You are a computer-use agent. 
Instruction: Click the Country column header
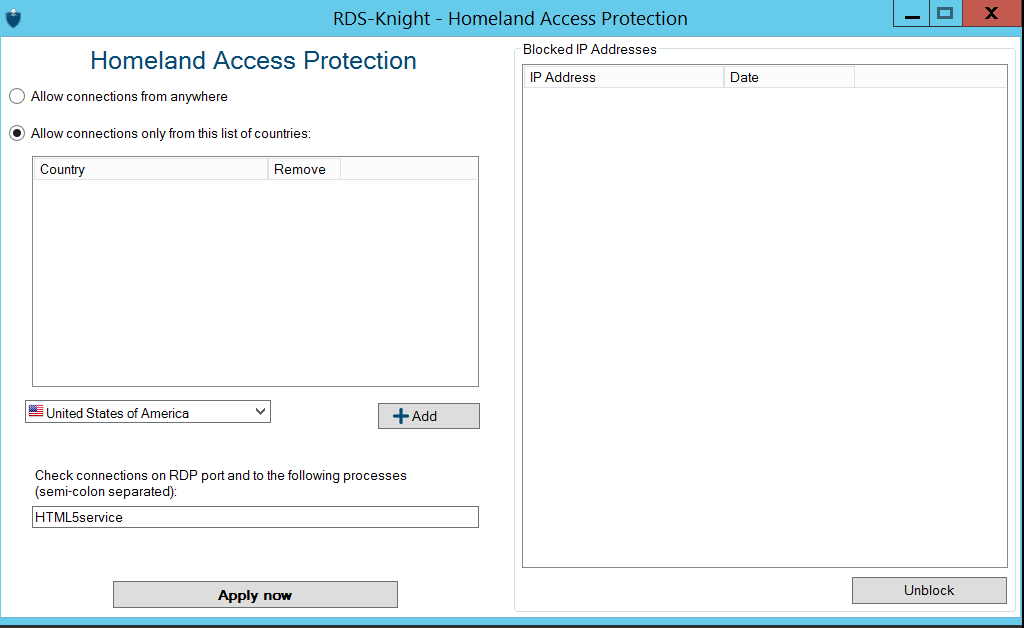tap(150, 169)
